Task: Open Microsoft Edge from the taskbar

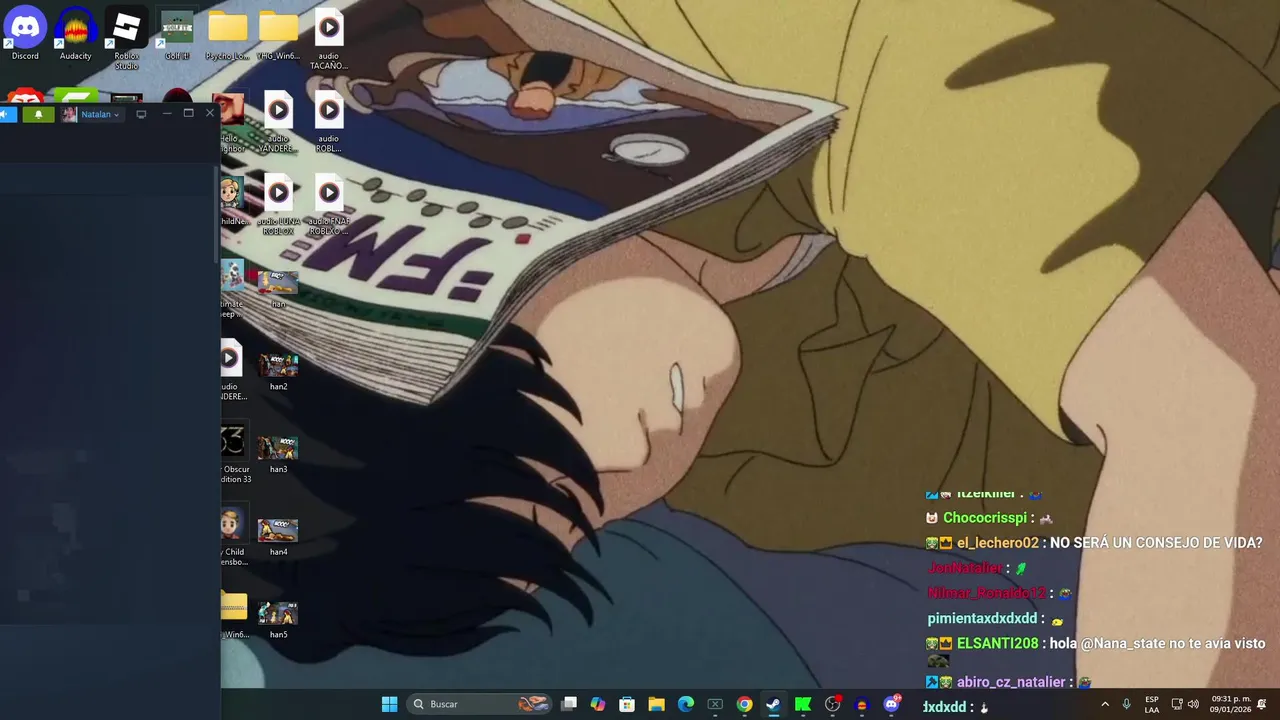Action: 686,704
